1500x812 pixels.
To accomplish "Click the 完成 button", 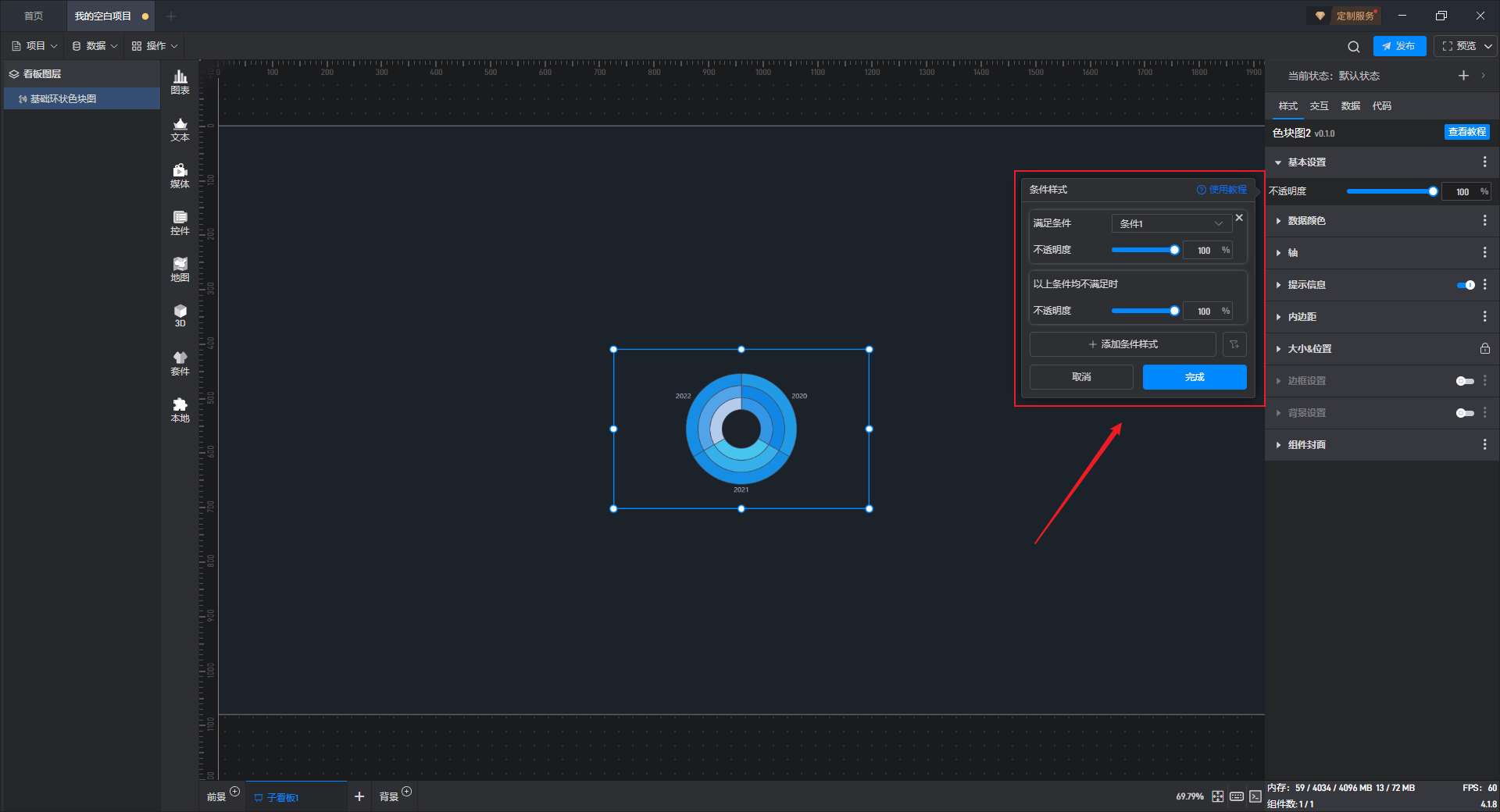I will [1194, 377].
